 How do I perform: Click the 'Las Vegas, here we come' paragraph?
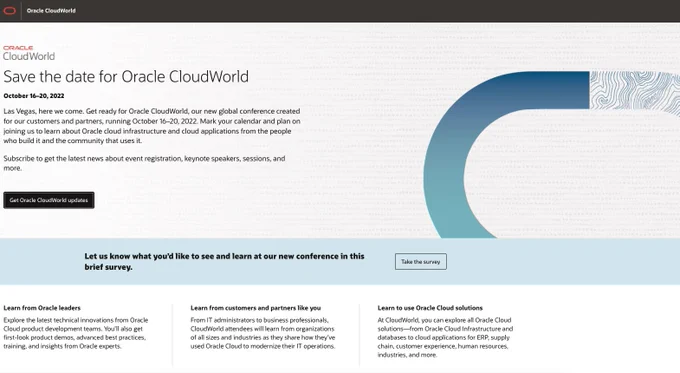pos(152,126)
